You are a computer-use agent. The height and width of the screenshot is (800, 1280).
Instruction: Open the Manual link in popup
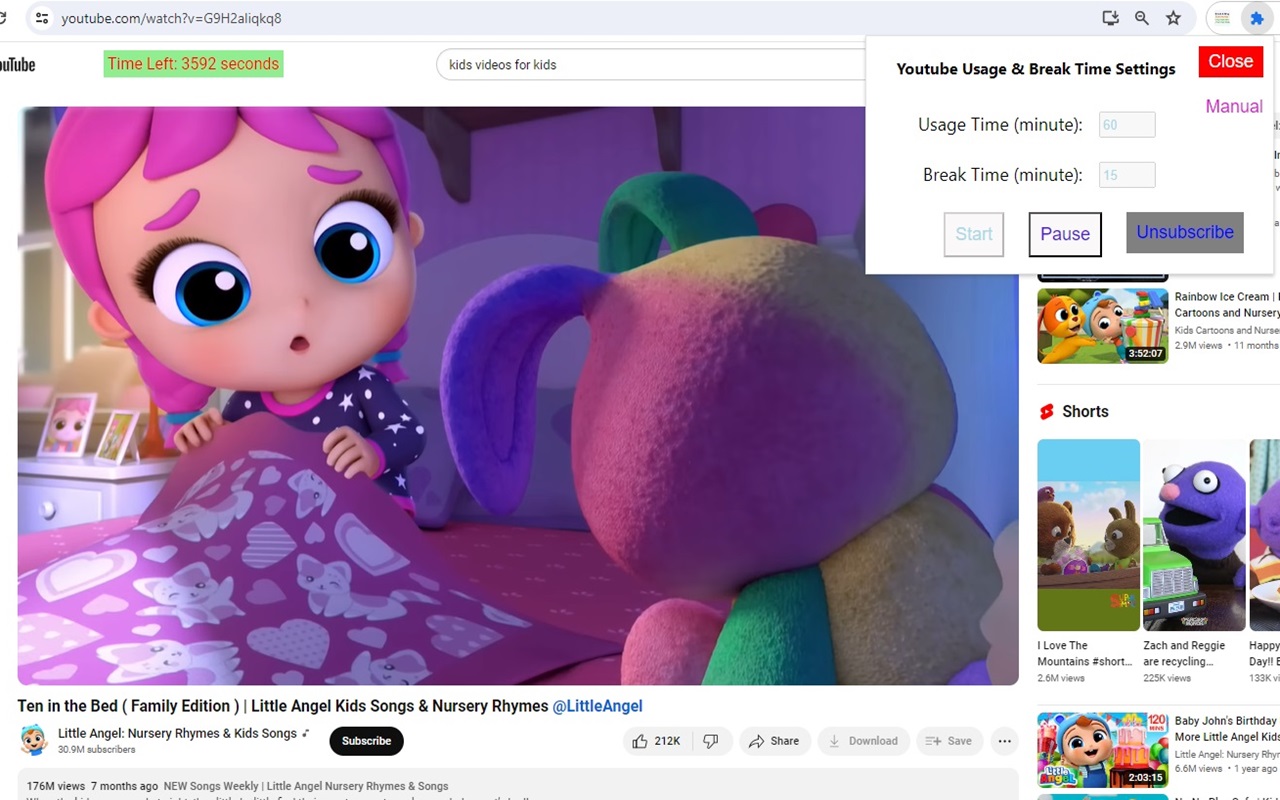(x=1234, y=106)
